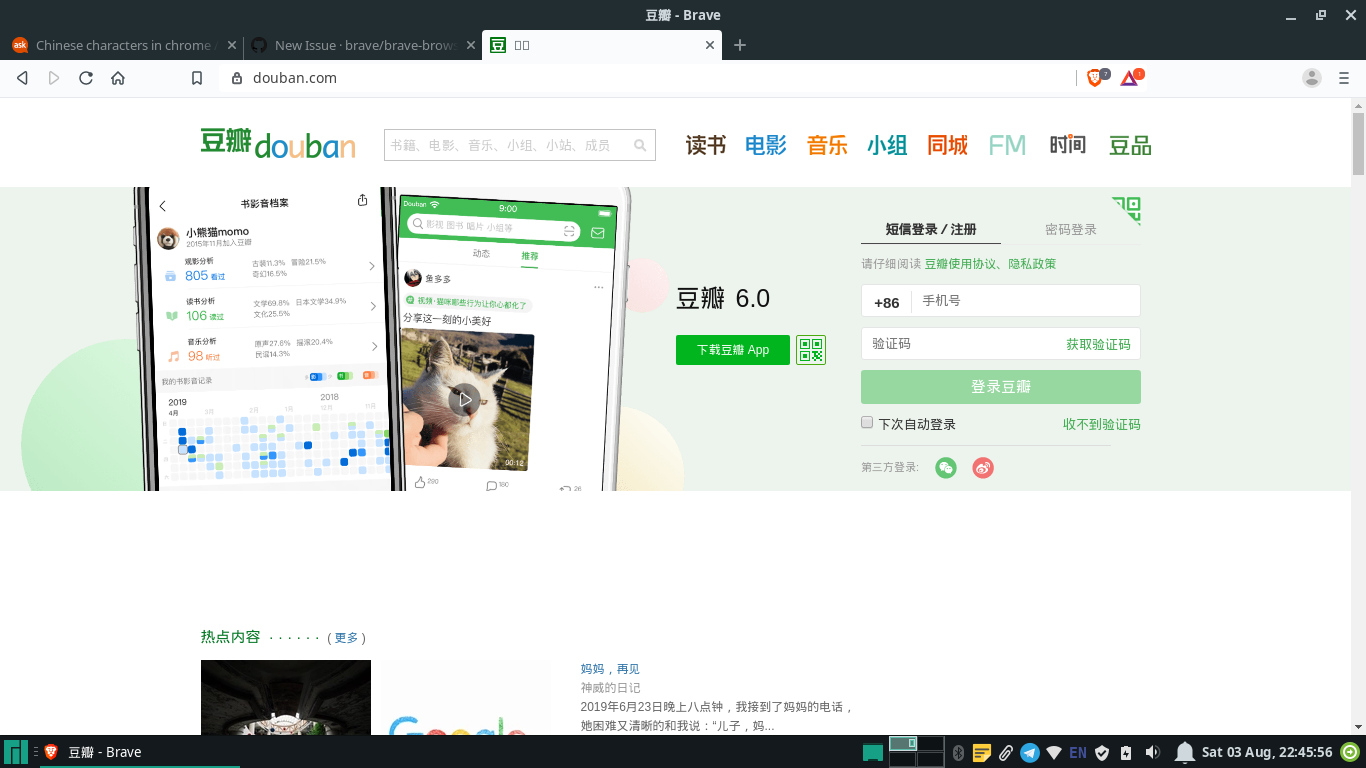1366x768 pixels.
Task: Open Telegram tray icon
Action: (1029, 752)
